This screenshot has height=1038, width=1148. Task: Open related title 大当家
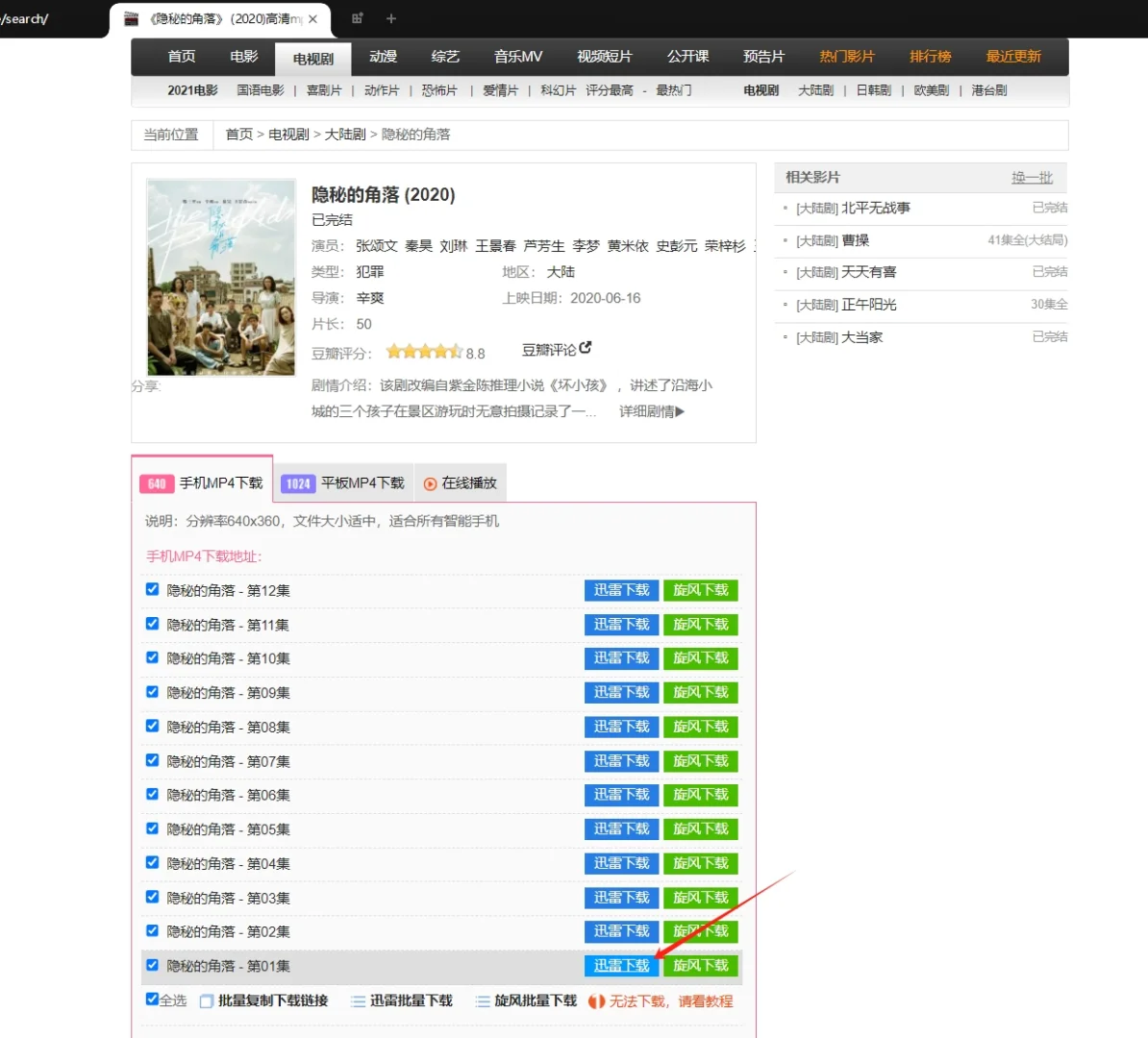coord(861,336)
